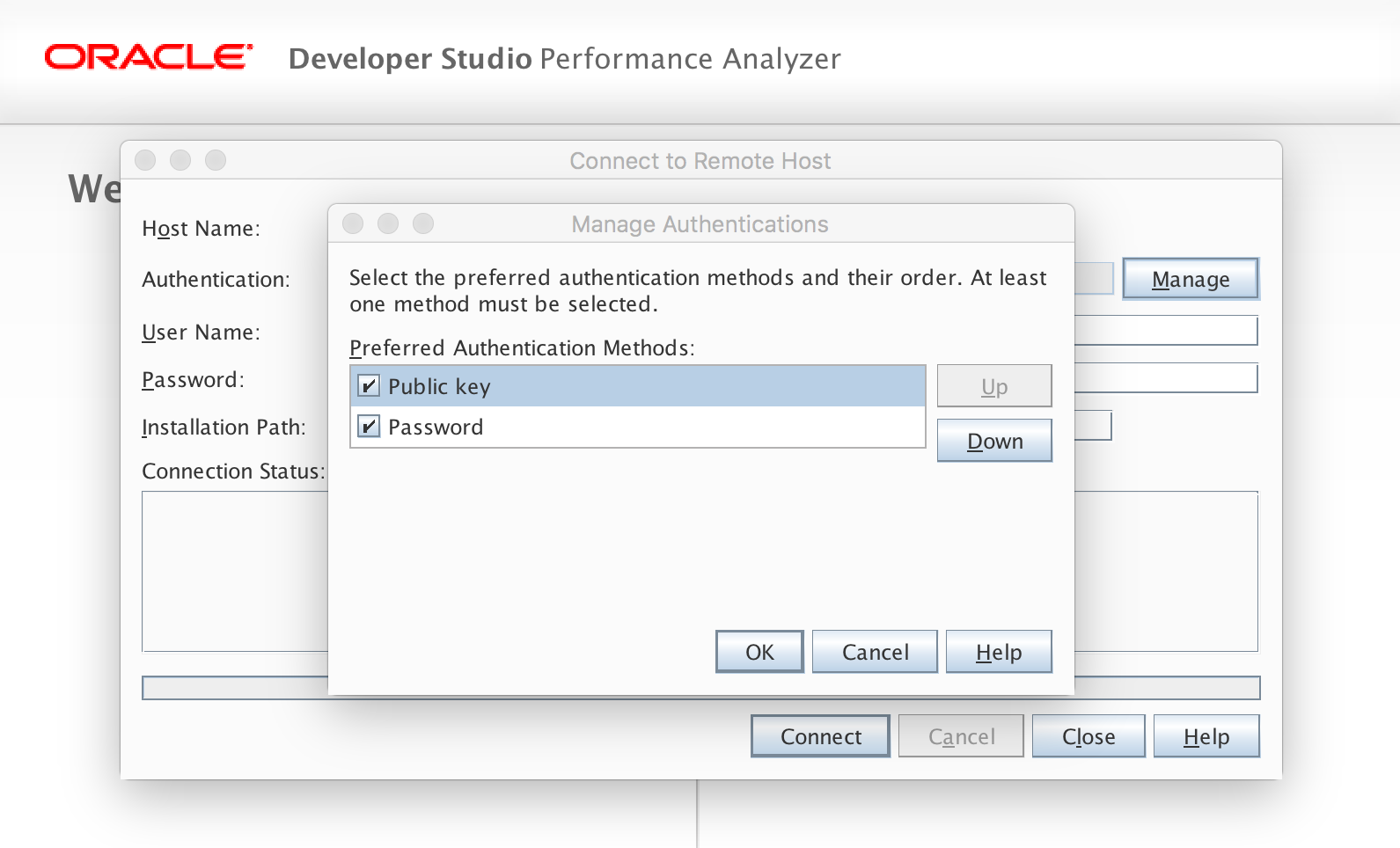Viewport: 1400px width, 848px height.
Task: Close the Connect to Remote Host window
Action: [x=1088, y=736]
